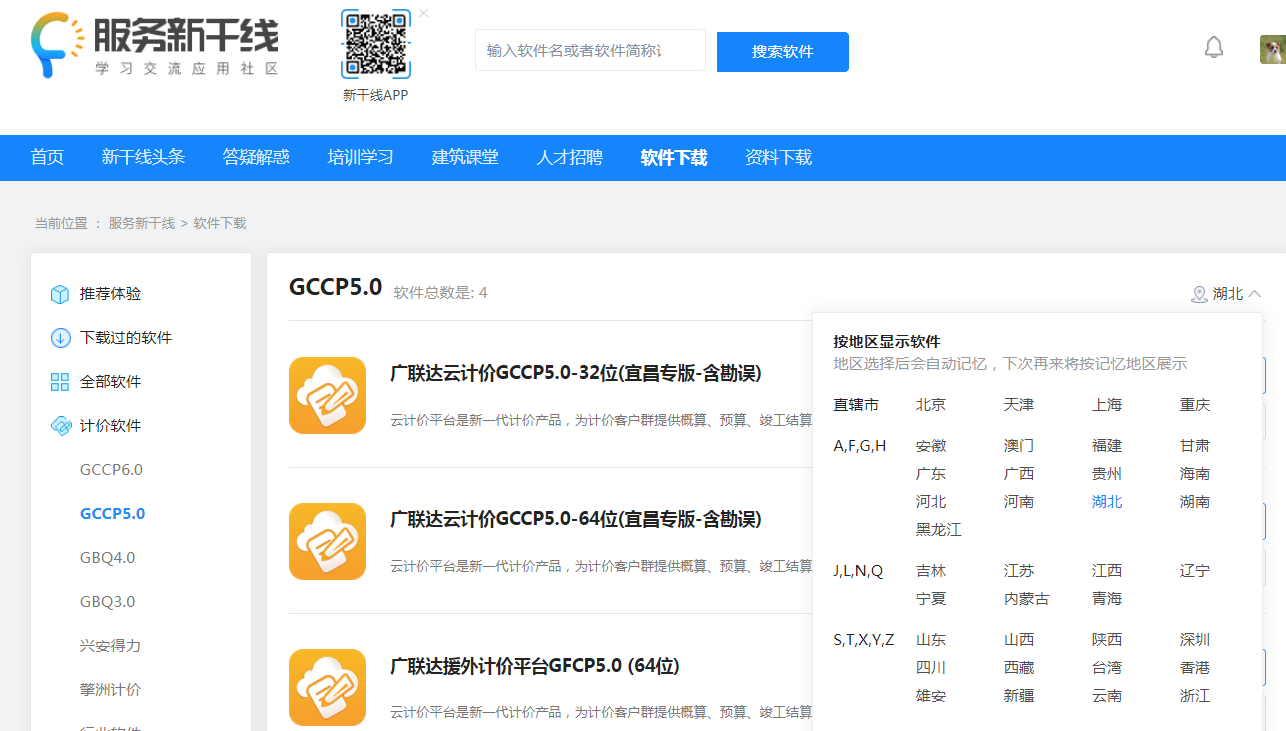
Task: Choose 江苏 in the region list
Action: [1019, 571]
